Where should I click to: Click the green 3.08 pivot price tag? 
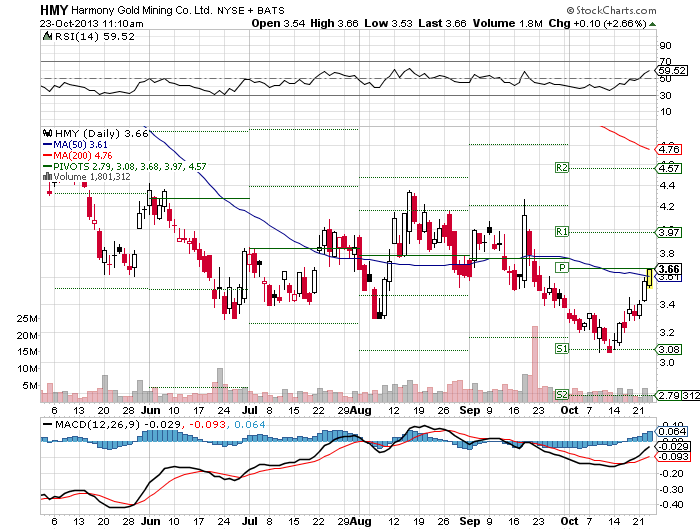click(669, 349)
